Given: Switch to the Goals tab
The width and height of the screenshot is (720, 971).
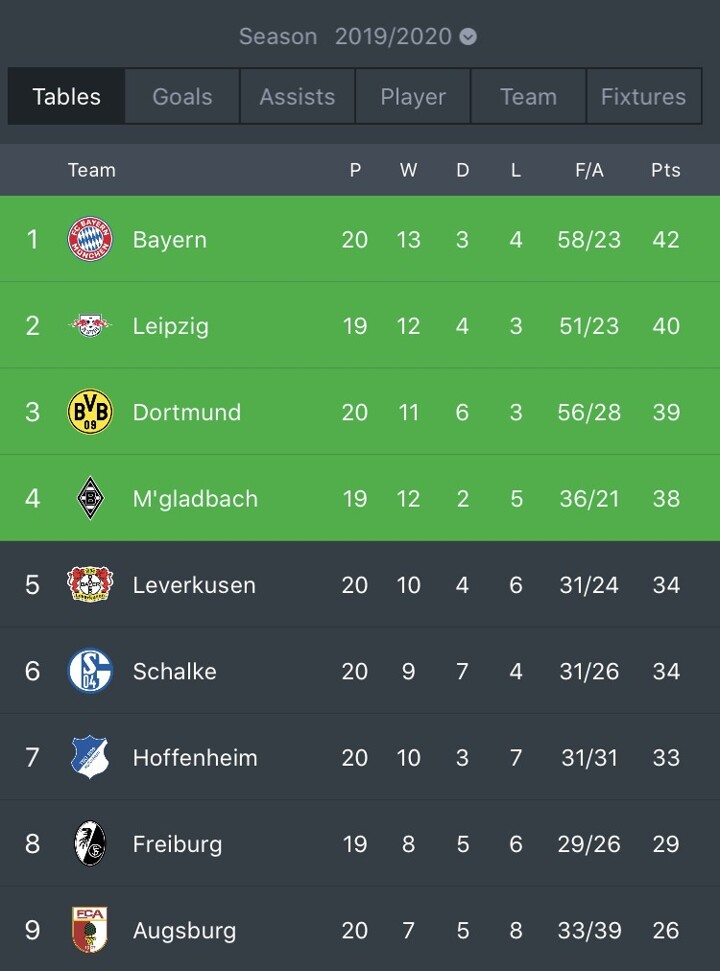Looking at the screenshot, I should pyautogui.click(x=182, y=97).
